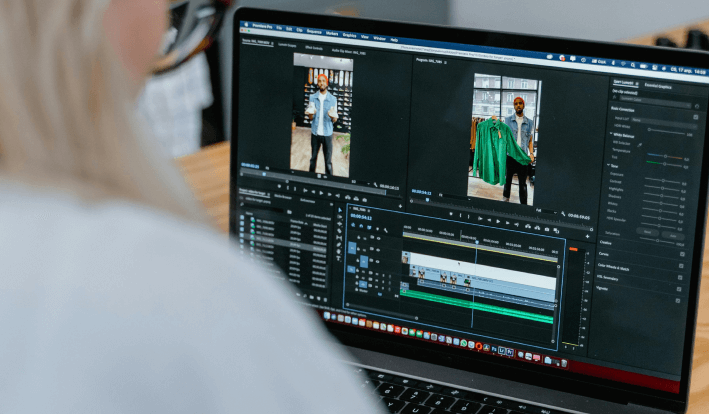
Task: Open WhatsApp from the Dock
Action: [x=463, y=343]
